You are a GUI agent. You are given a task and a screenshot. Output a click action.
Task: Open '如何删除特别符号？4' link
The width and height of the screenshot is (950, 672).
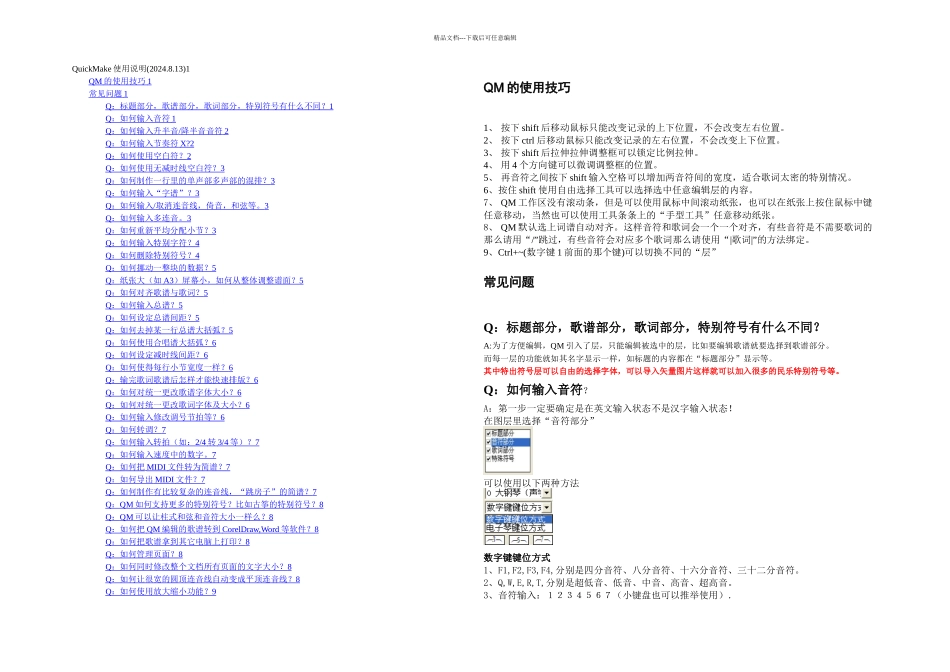[x=152, y=255]
